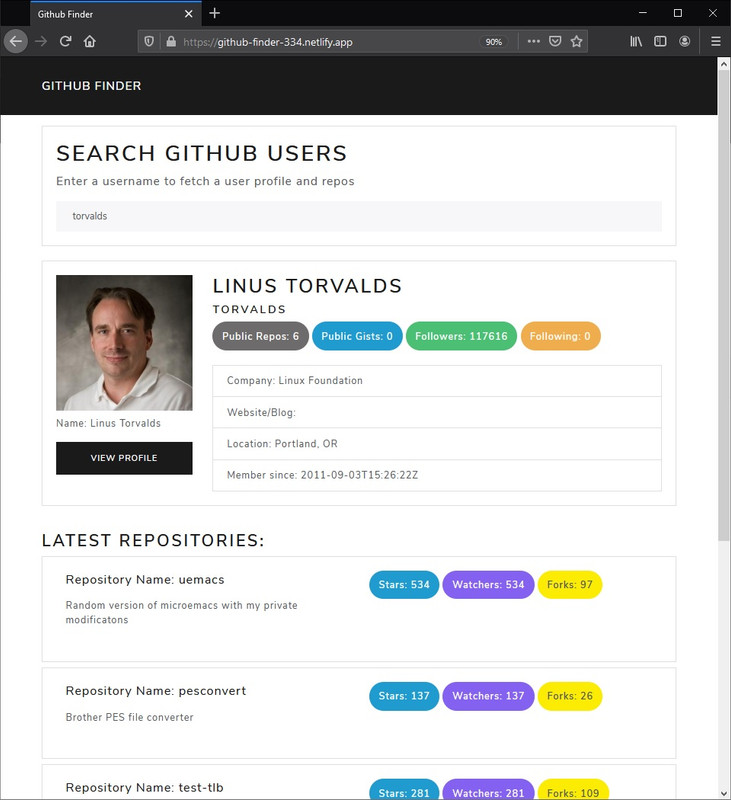The width and height of the screenshot is (731, 800).
Task: Open the browser home page icon
Action: pos(90,41)
